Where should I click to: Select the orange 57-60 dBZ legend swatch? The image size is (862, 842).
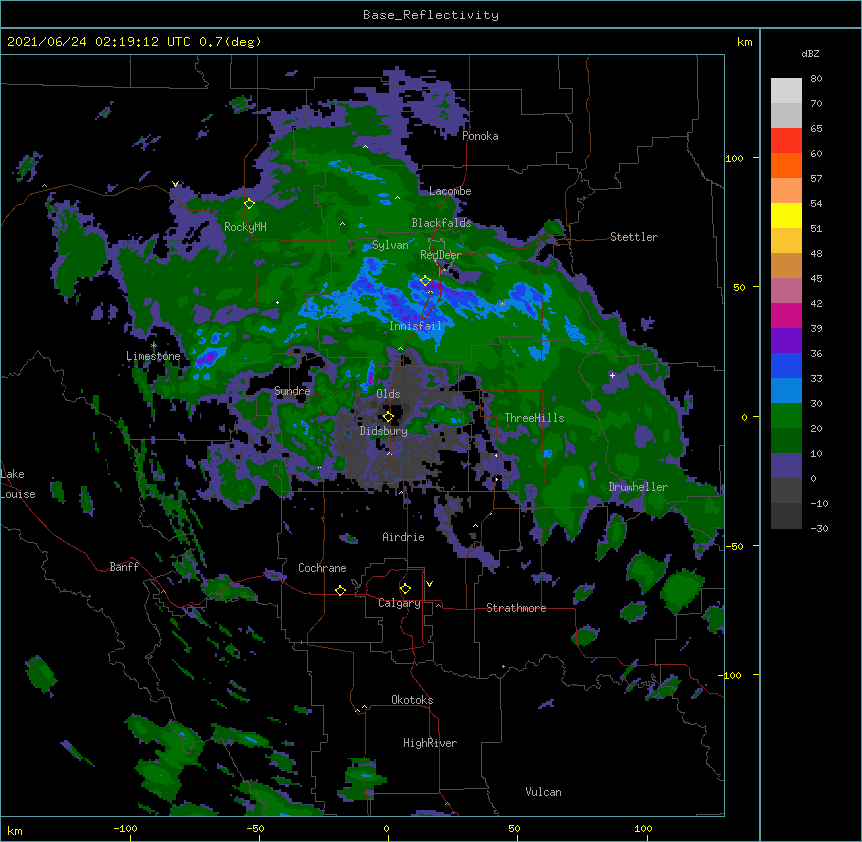coord(786,165)
